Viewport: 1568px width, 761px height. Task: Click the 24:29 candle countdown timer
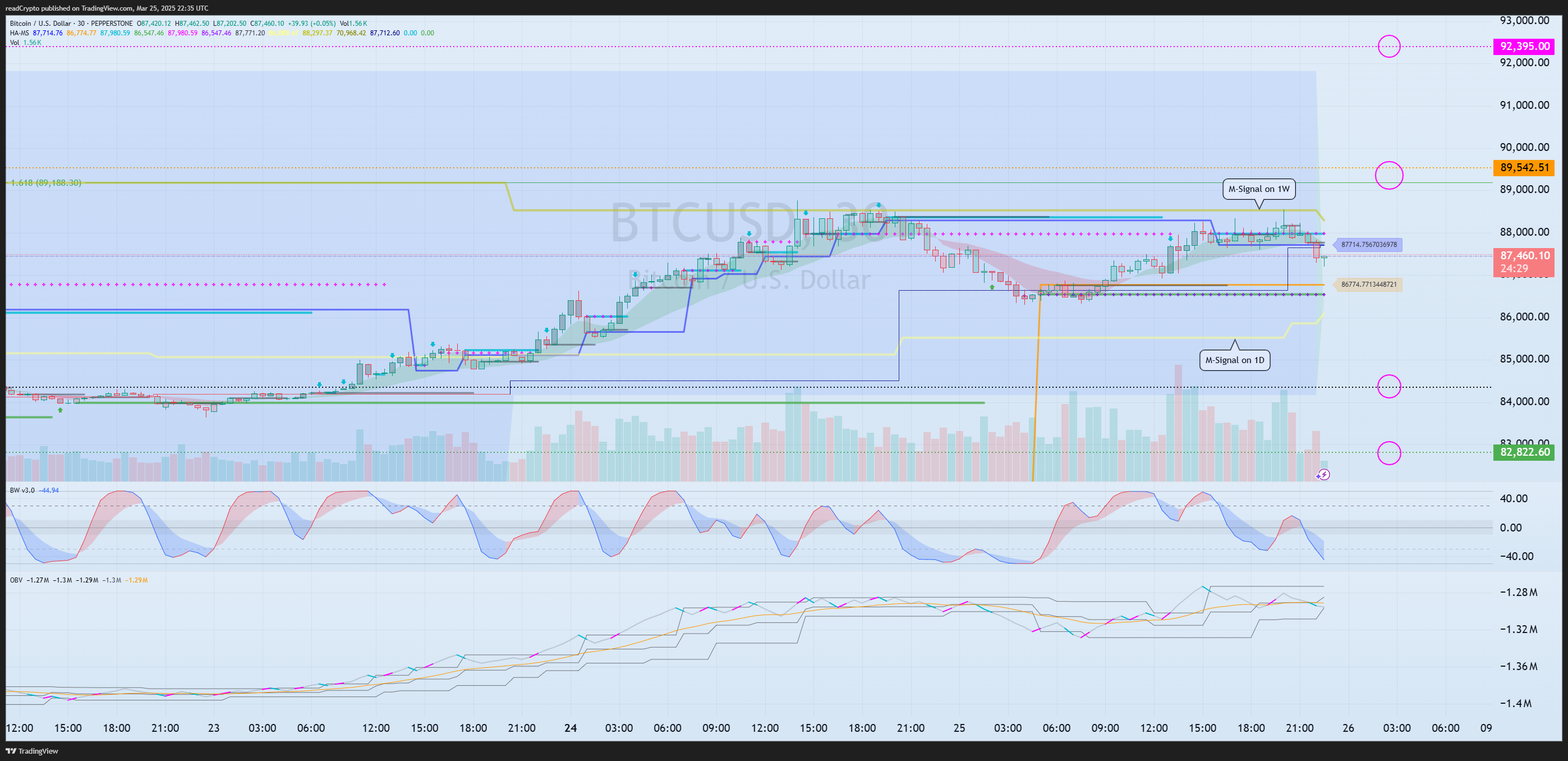point(1514,268)
